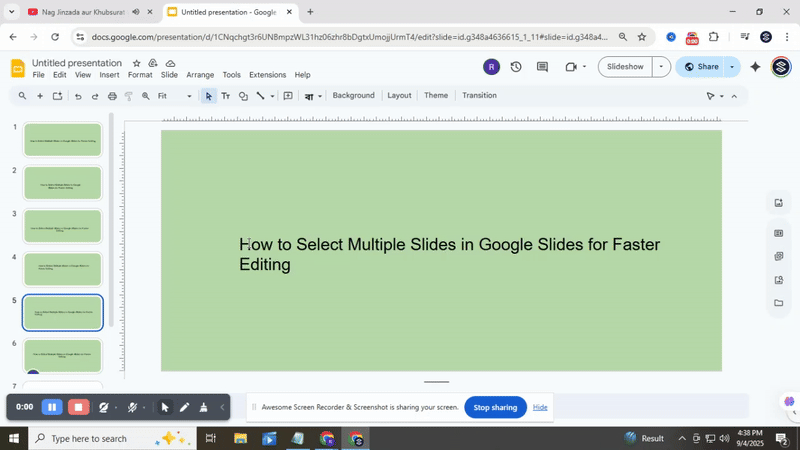View the cloud save status icon
The image size is (800, 450).
point(170,63)
